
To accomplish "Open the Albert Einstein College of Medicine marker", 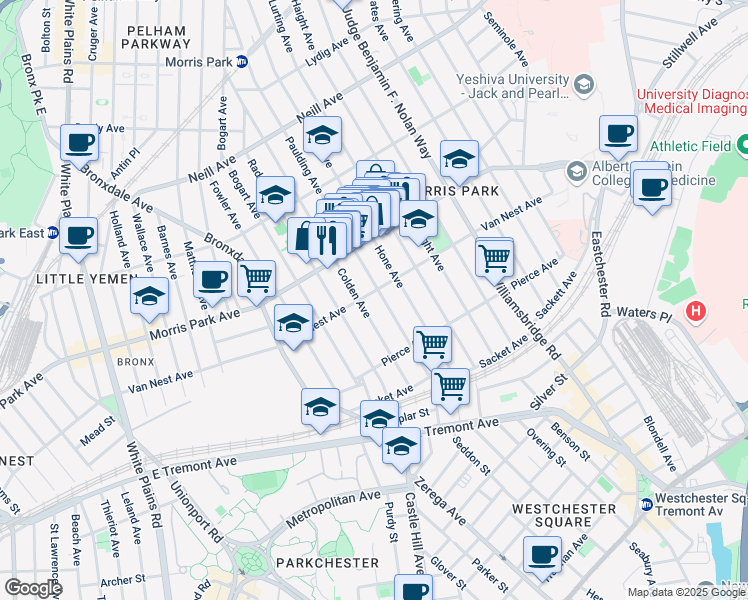I will (576, 172).
